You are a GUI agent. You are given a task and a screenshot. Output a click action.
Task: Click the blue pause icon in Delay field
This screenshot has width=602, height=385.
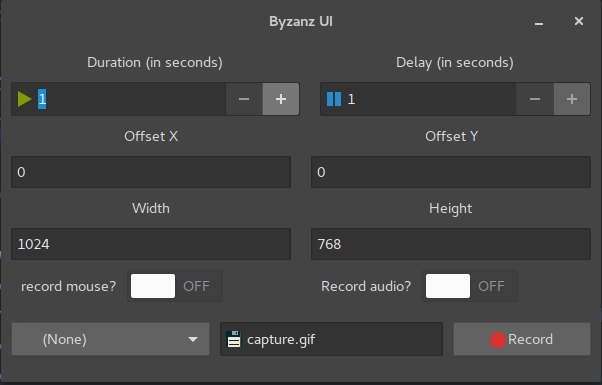[x=334, y=99]
